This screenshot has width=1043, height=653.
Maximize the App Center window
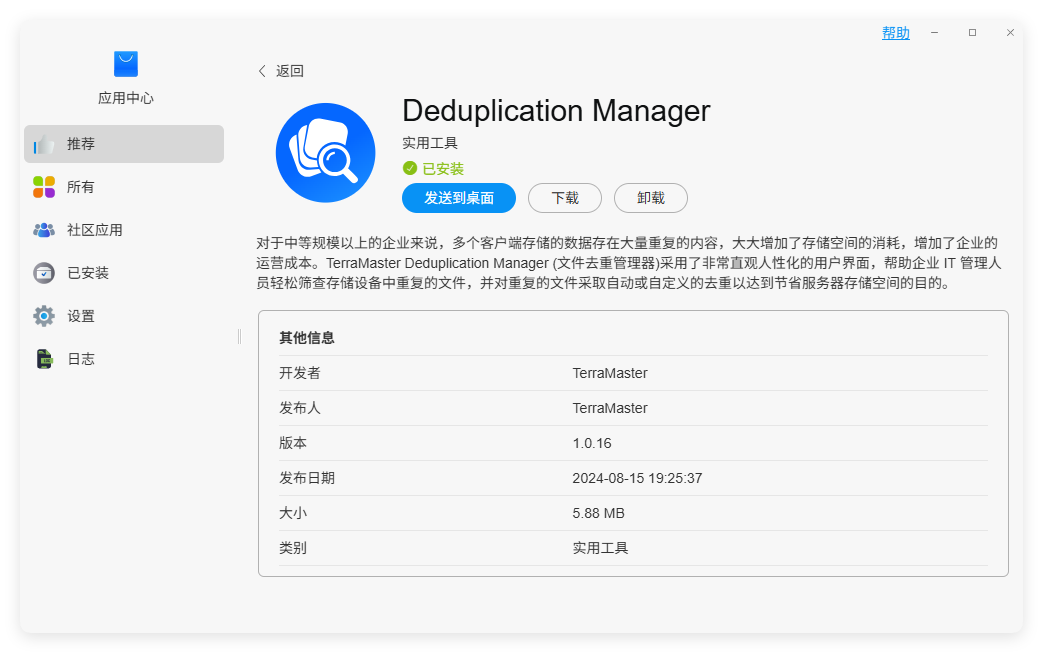coord(972,33)
